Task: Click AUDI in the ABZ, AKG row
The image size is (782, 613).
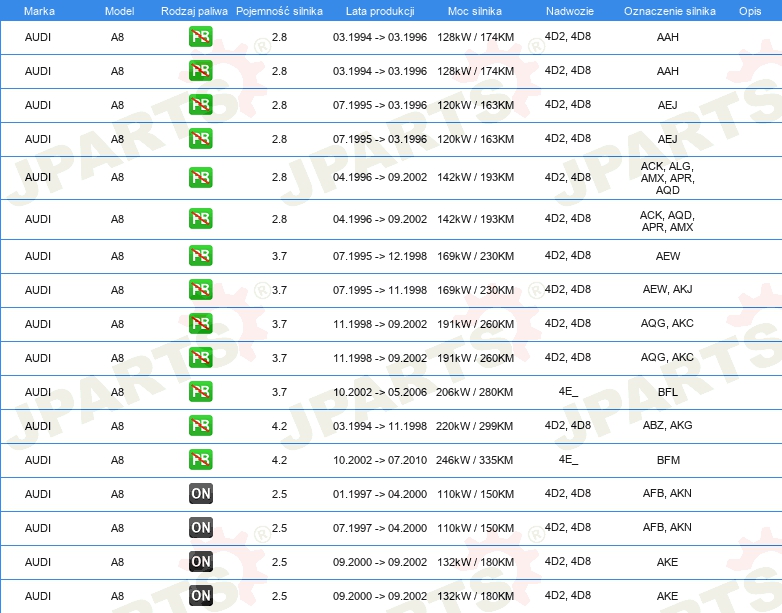Action: coord(38,426)
